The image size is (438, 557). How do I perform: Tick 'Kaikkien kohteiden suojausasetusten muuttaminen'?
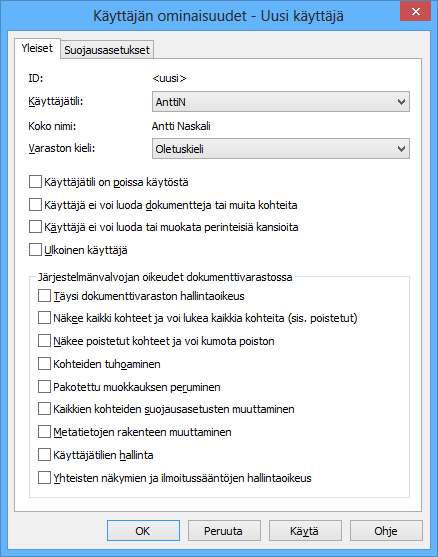pos(44,409)
